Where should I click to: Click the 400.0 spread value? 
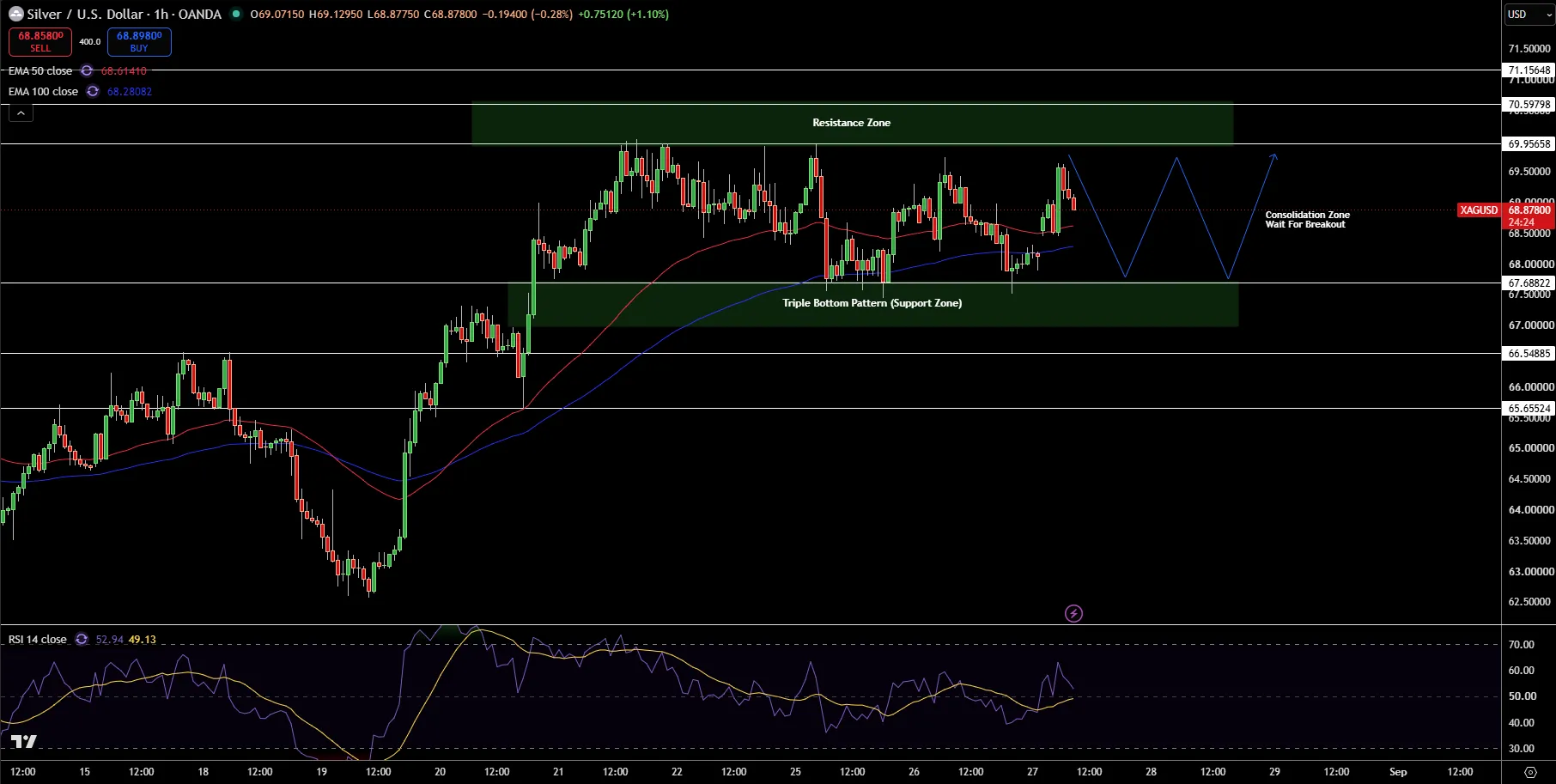[x=90, y=42]
